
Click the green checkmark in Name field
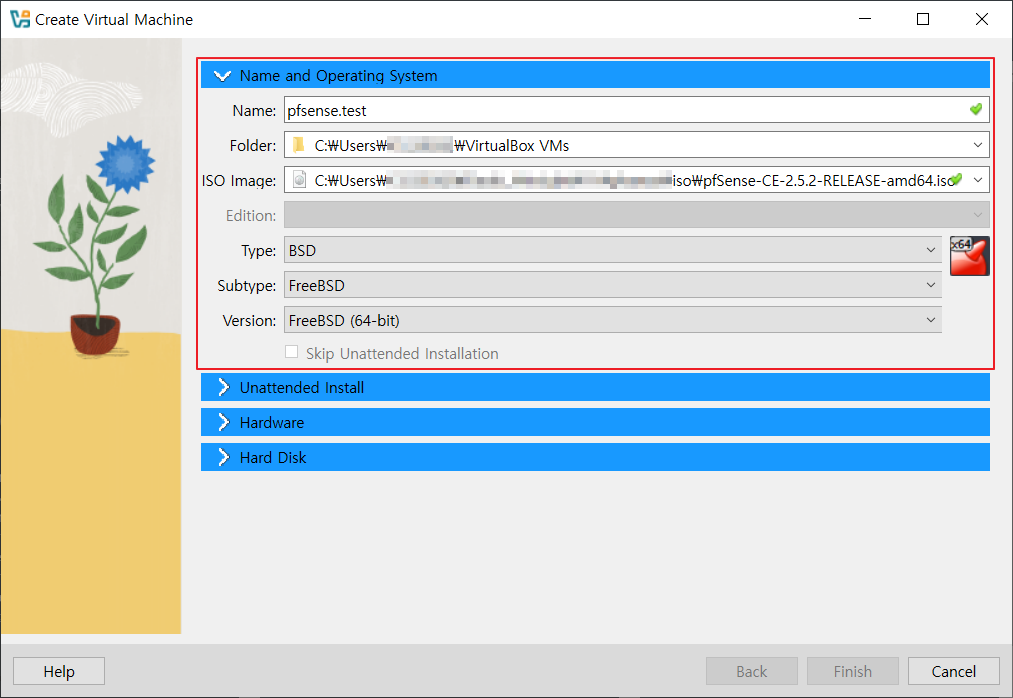click(976, 109)
